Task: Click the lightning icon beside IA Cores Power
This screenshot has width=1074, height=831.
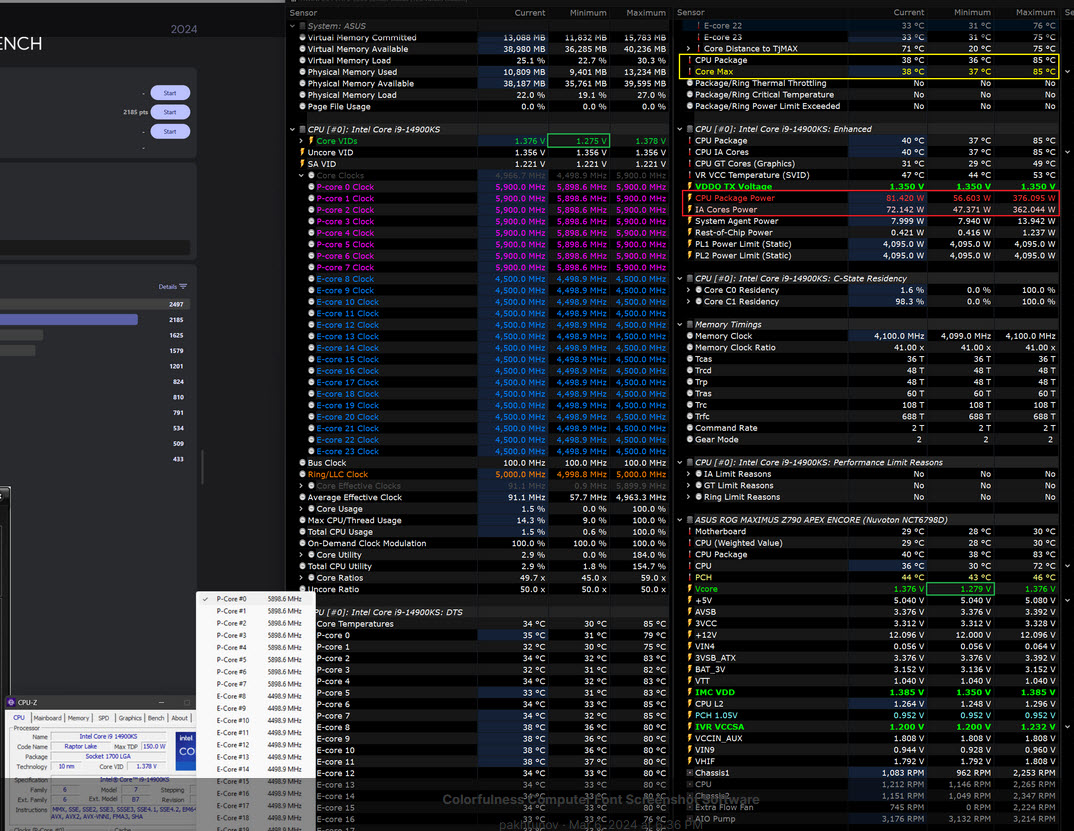Action: (x=690, y=210)
